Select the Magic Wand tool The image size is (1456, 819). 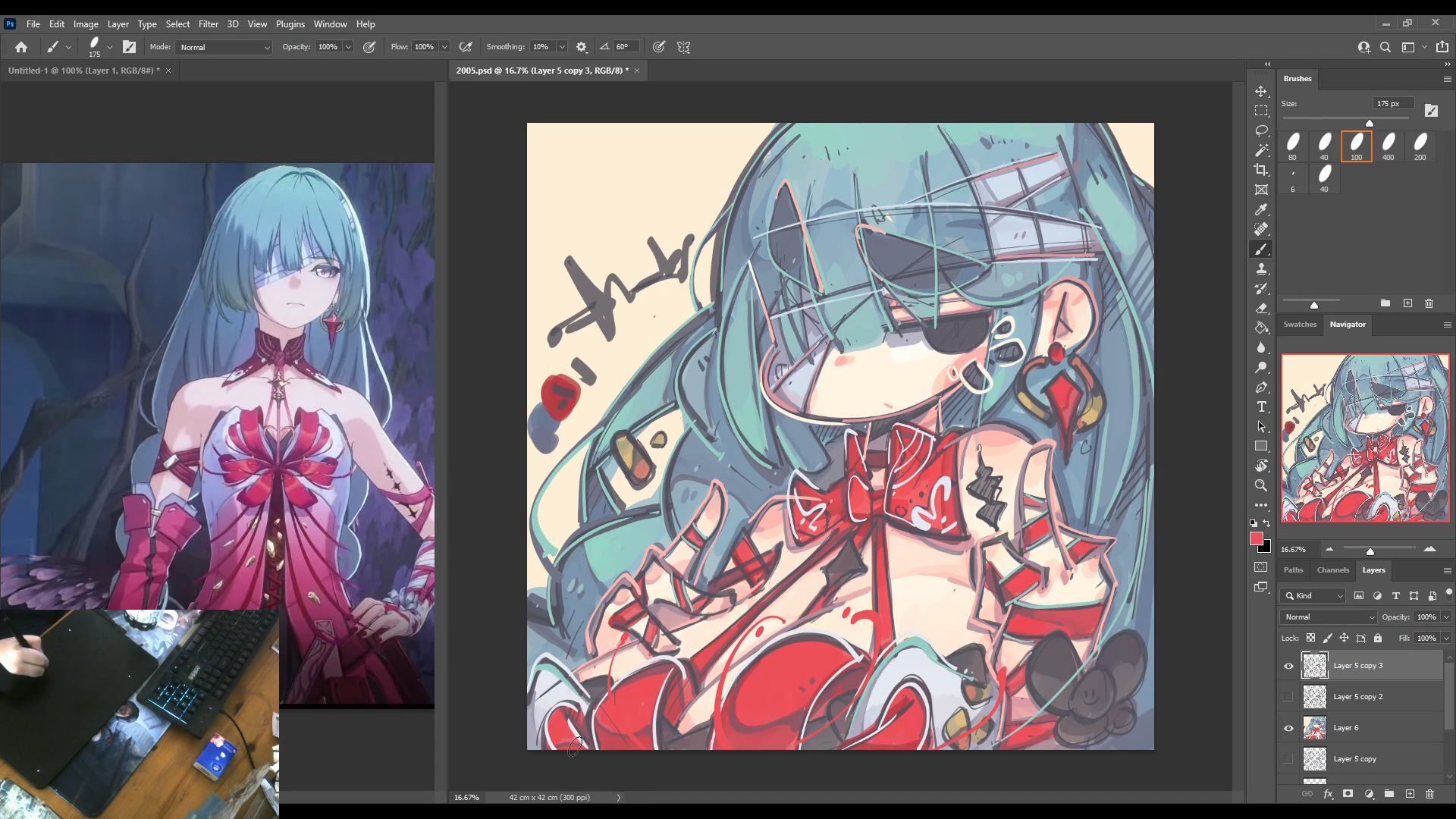[1261, 150]
